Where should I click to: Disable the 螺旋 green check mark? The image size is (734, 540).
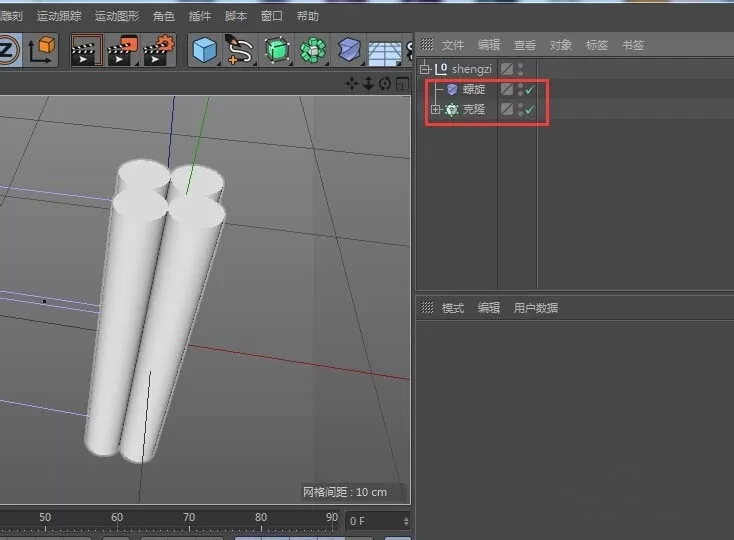point(529,89)
